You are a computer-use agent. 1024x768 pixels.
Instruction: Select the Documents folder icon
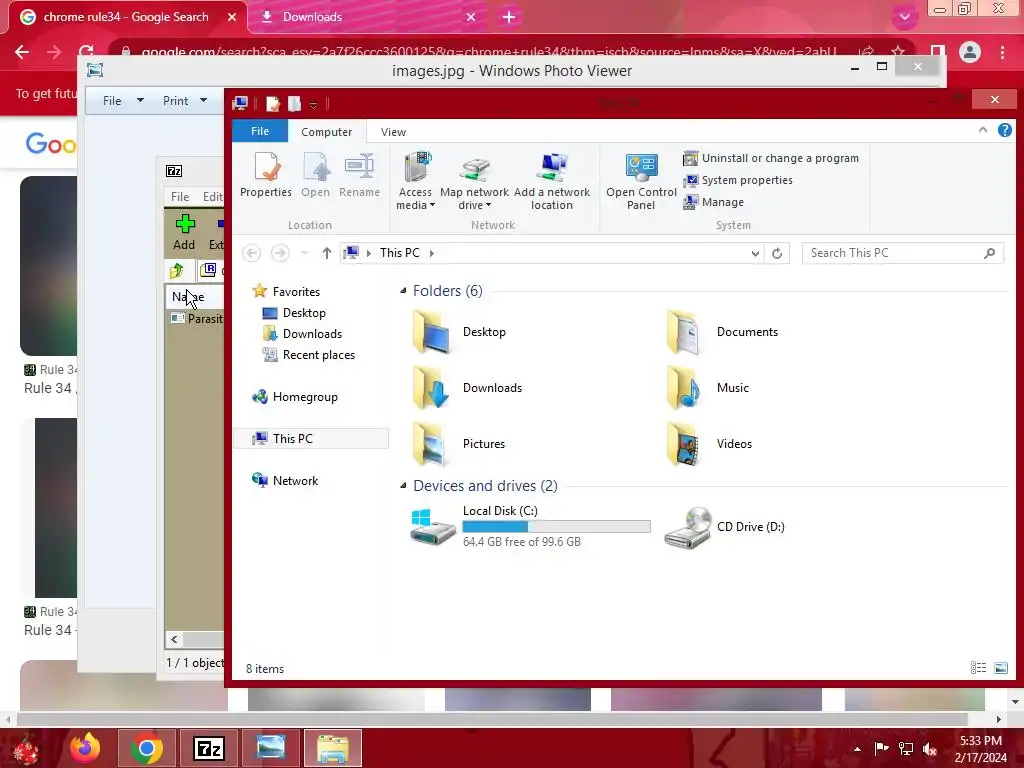tap(684, 332)
